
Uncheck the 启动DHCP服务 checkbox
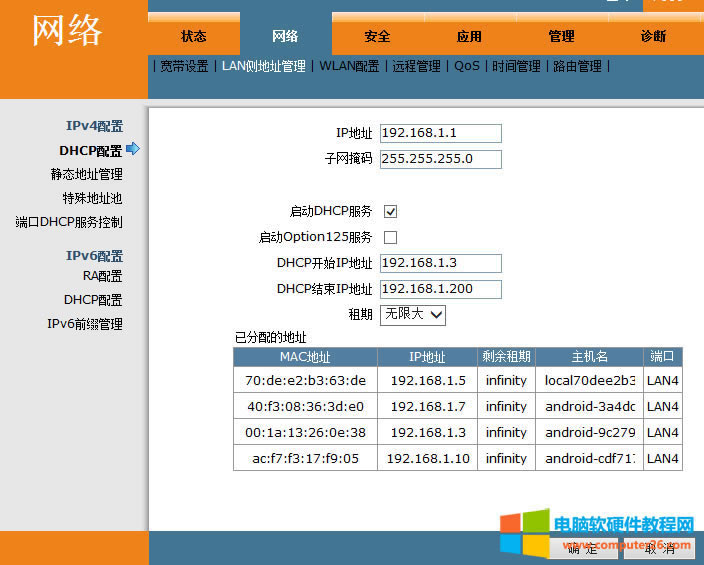pos(391,212)
